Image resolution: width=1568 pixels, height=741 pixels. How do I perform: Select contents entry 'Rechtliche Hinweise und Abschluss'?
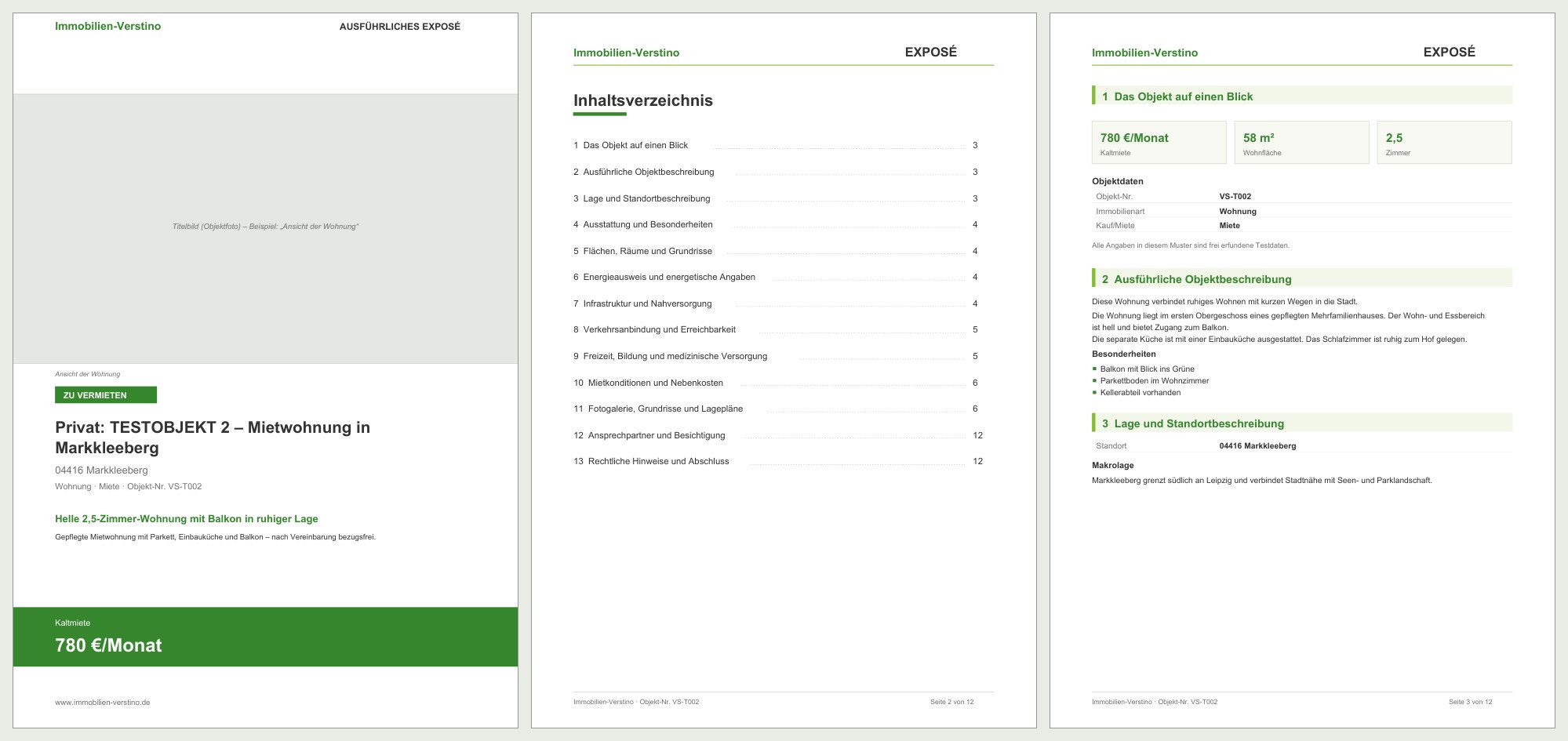pos(778,461)
